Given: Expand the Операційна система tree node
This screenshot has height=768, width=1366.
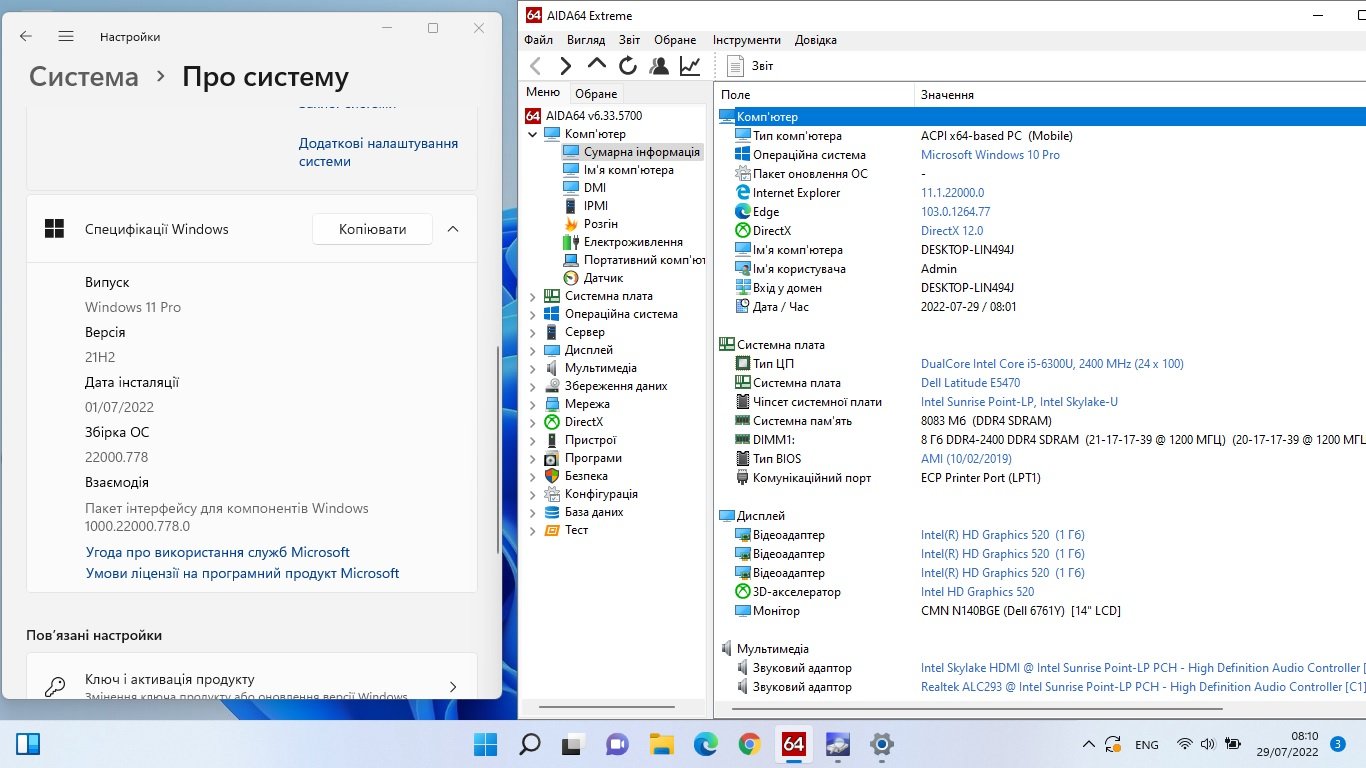Looking at the screenshot, I should (x=532, y=314).
